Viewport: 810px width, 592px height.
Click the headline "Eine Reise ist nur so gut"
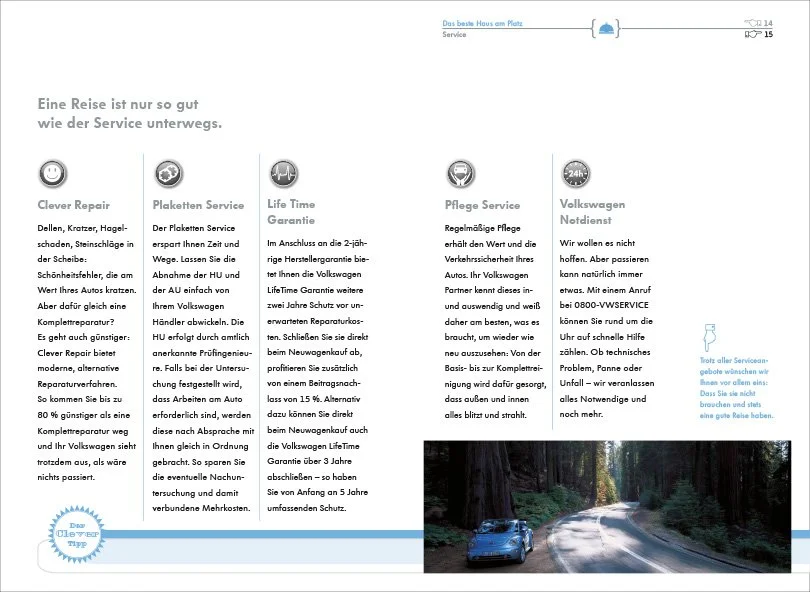point(118,104)
